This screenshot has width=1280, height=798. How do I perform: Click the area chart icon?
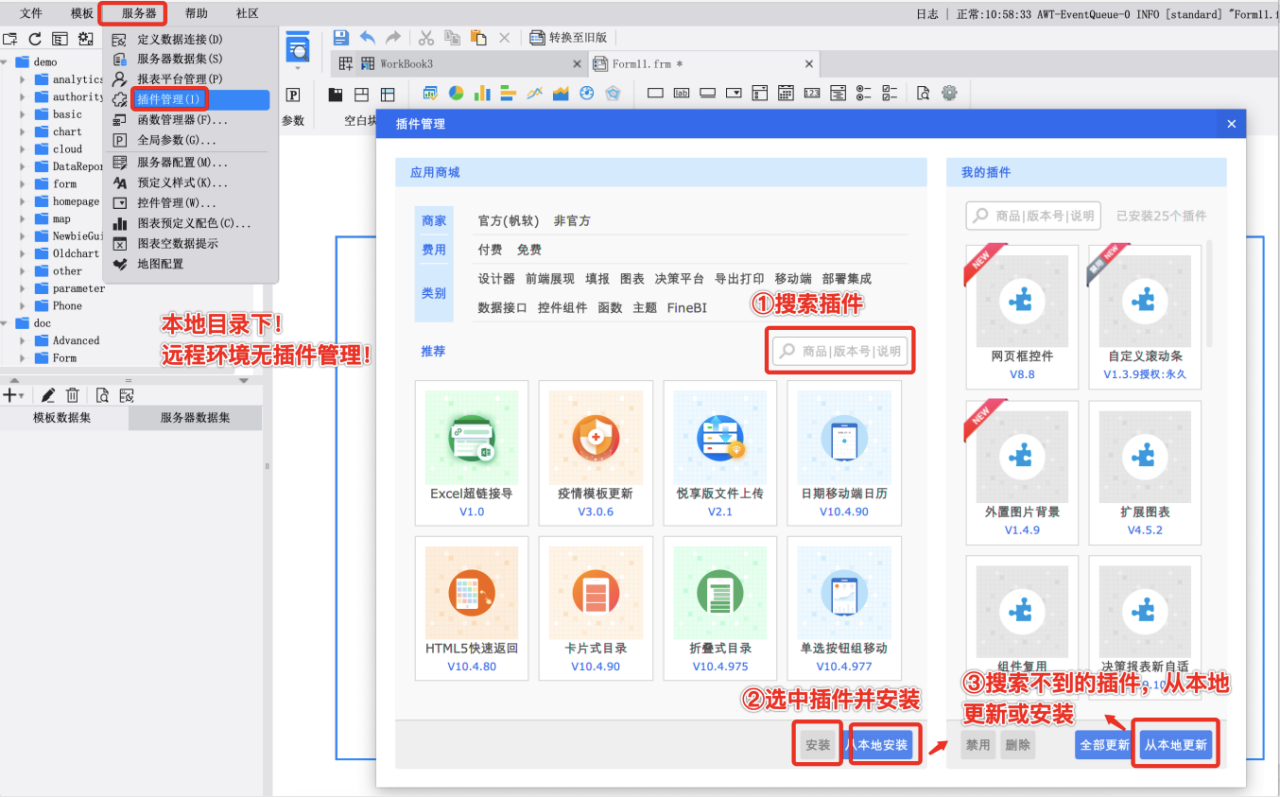561,93
